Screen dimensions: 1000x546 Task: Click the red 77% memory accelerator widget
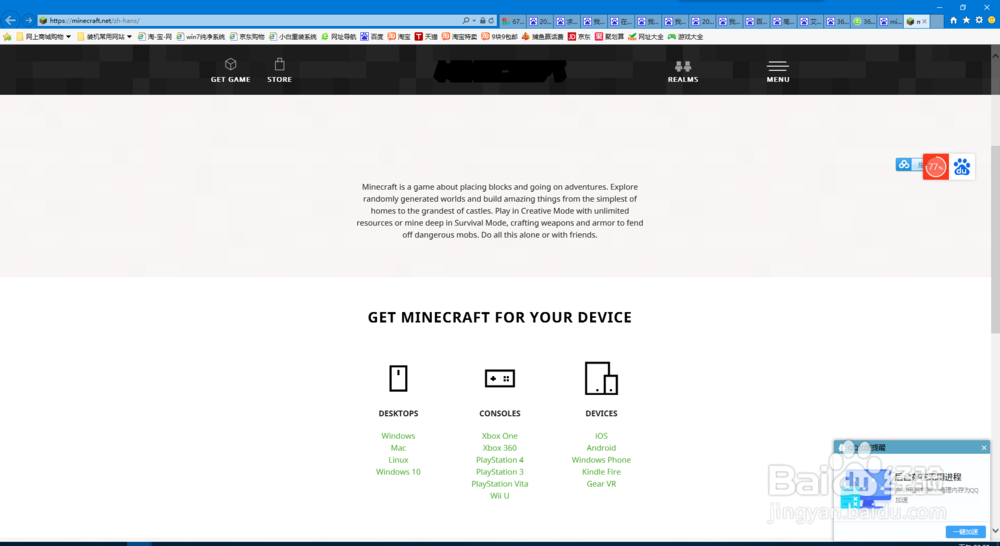point(936,166)
